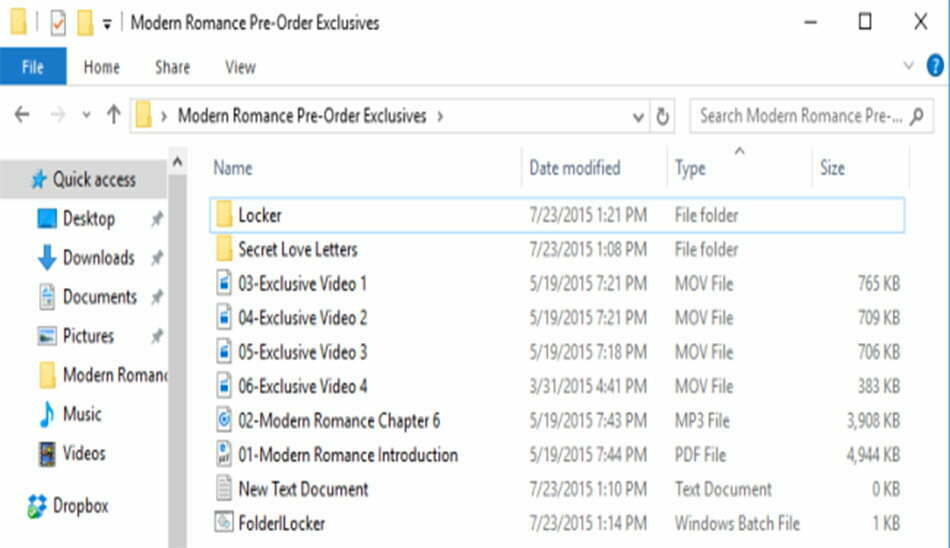The height and width of the screenshot is (548, 950).
Task: Click the address bar folder icon
Action: (x=144, y=115)
